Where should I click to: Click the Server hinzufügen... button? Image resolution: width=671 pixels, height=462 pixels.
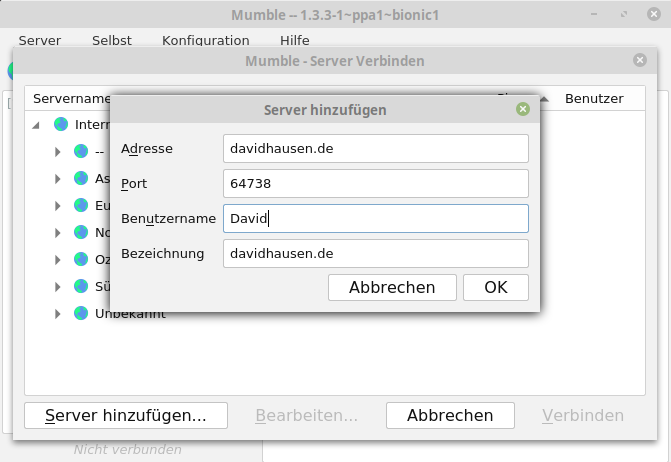126,415
